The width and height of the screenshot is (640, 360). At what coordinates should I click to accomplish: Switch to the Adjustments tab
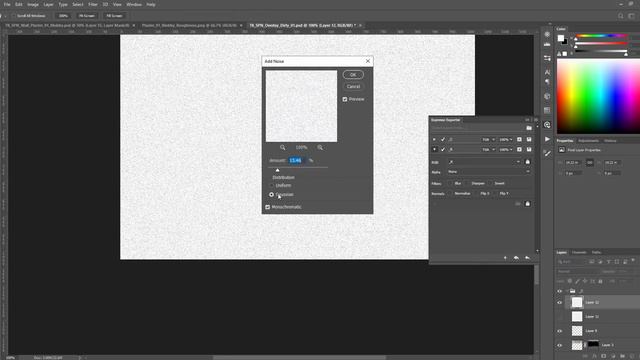pos(588,141)
